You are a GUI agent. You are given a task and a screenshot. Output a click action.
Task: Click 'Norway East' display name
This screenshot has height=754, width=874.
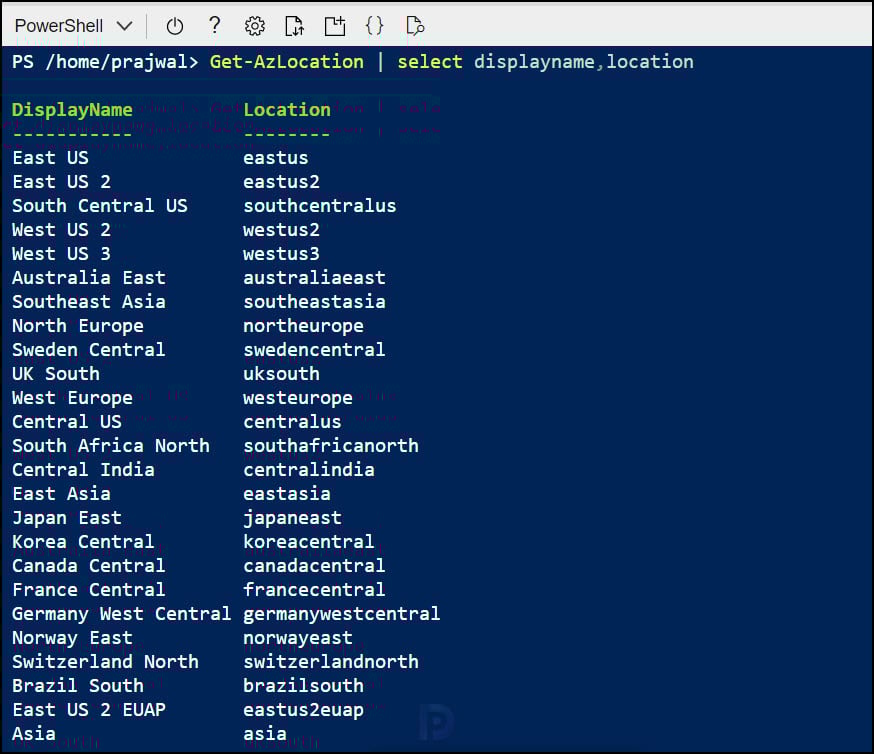(72, 638)
